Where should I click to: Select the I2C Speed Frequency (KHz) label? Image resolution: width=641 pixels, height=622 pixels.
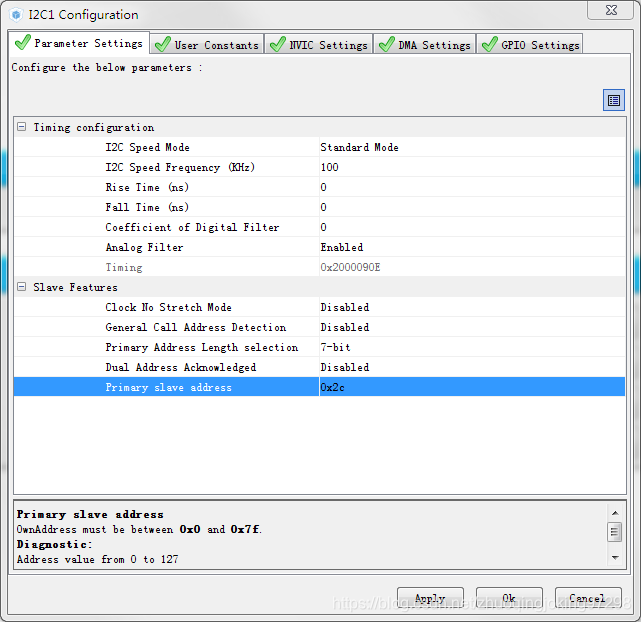(x=180, y=167)
